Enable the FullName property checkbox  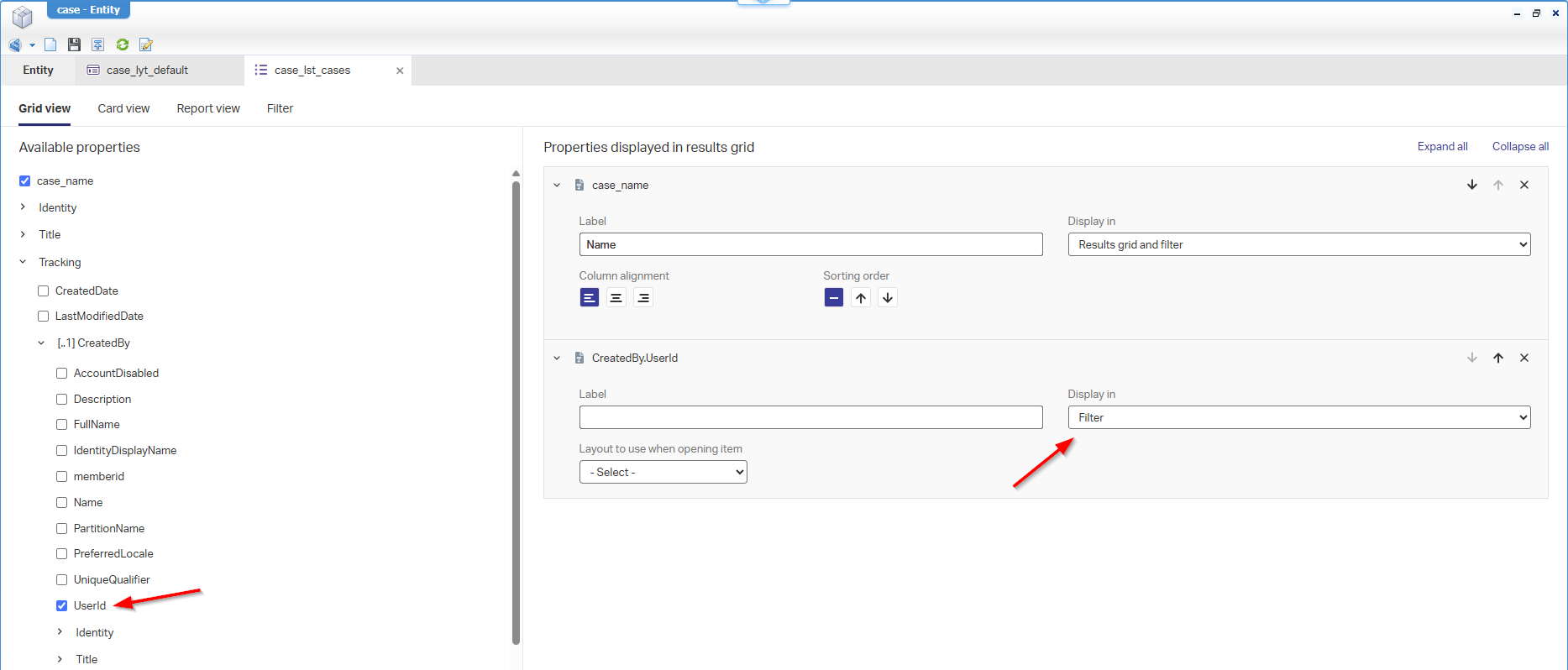pyautogui.click(x=61, y=424)
